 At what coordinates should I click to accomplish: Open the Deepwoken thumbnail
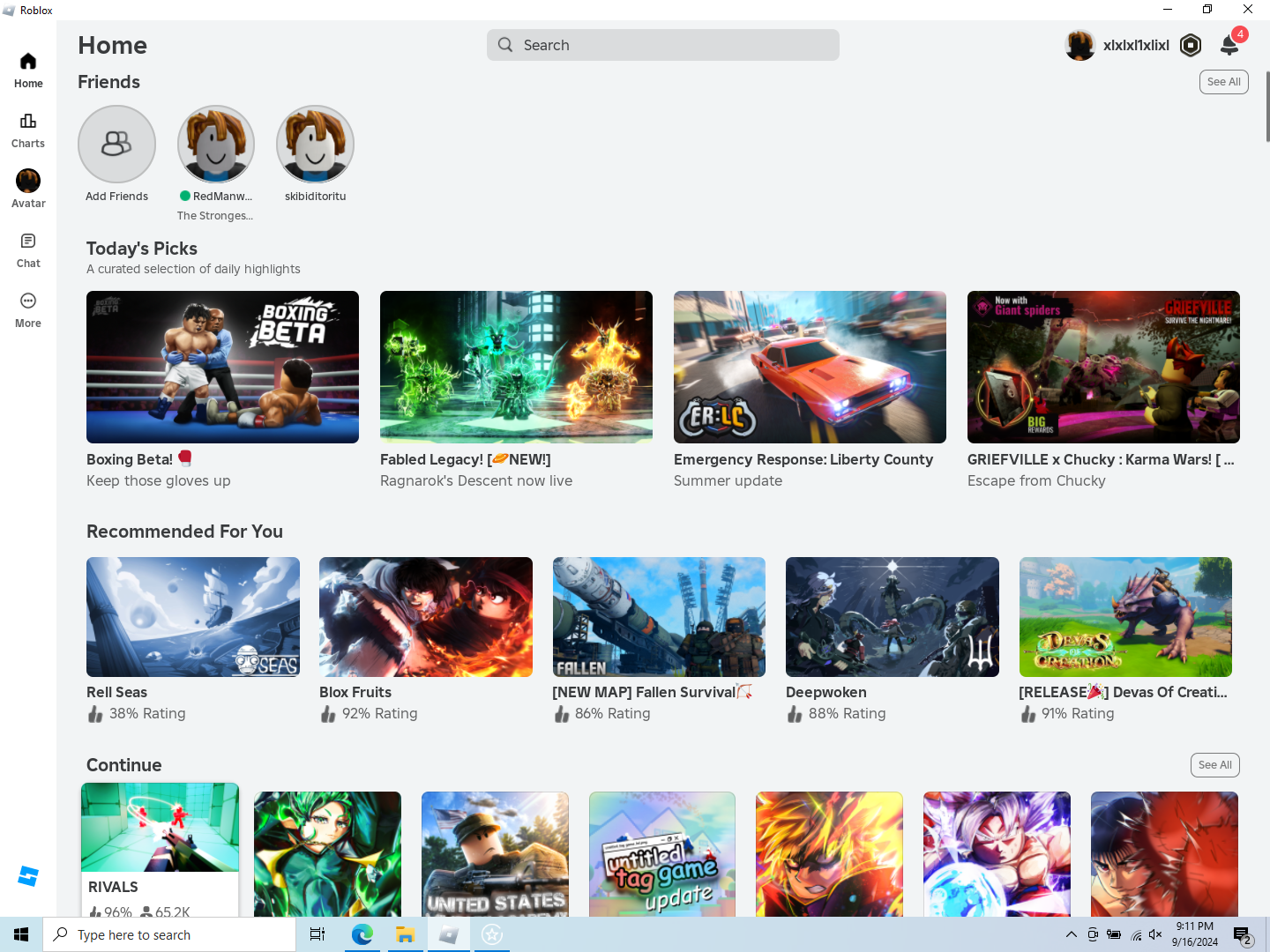pos(893,617)
